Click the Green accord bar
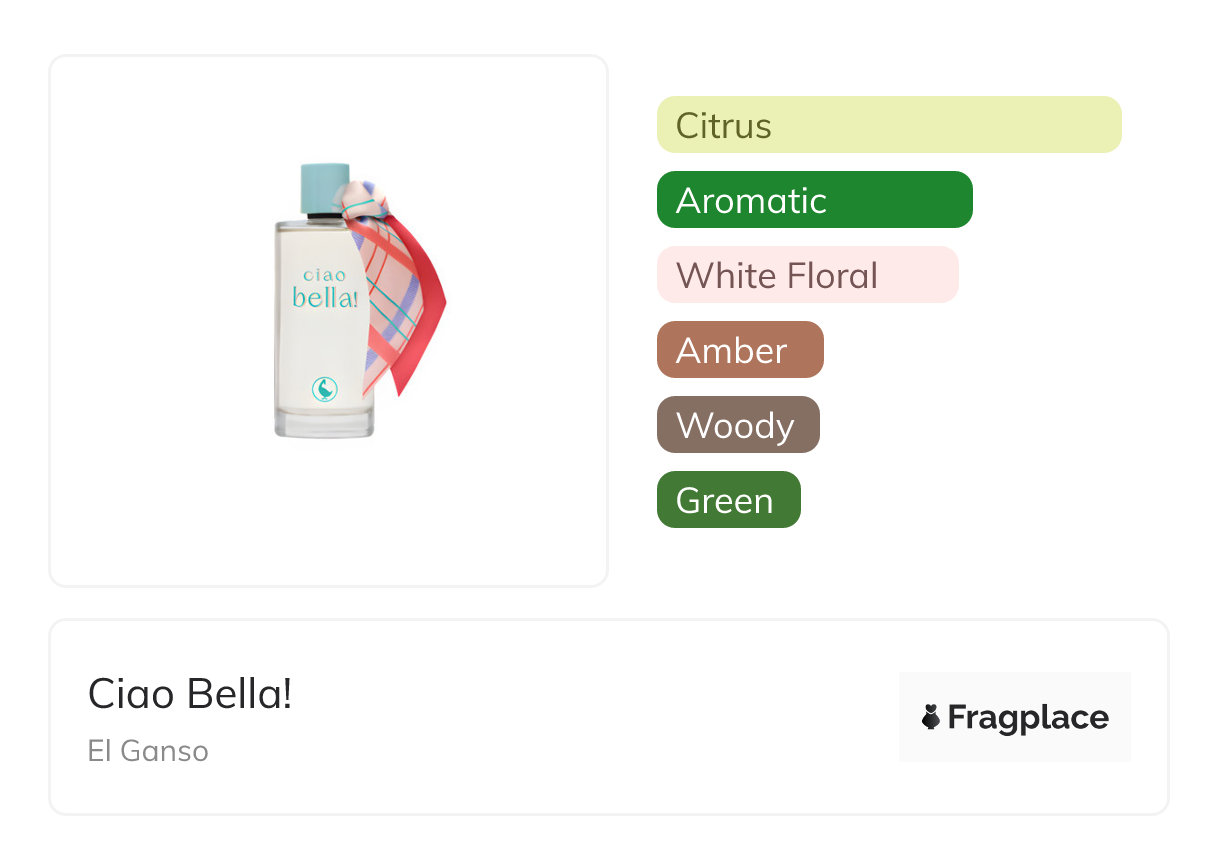Viewport: 1218px width, 864px height. pos(728,500)
